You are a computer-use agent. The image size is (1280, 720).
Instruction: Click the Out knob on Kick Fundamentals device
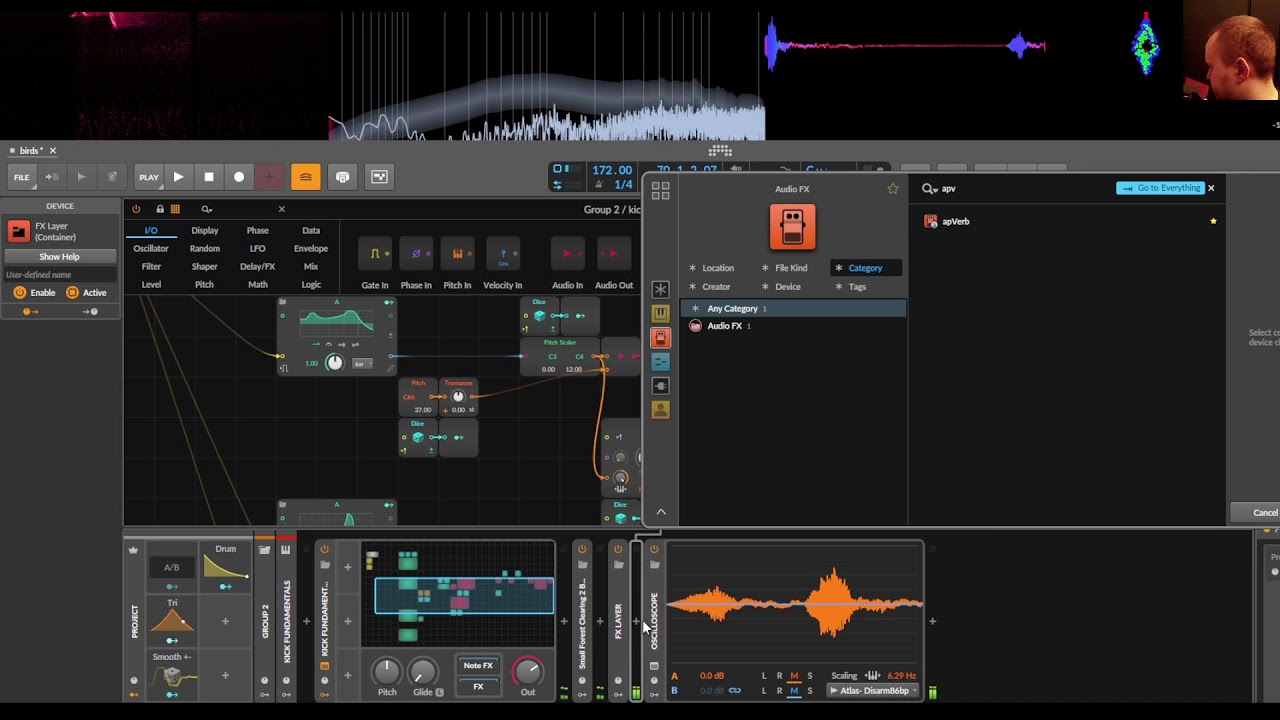[x=528, y=670]
